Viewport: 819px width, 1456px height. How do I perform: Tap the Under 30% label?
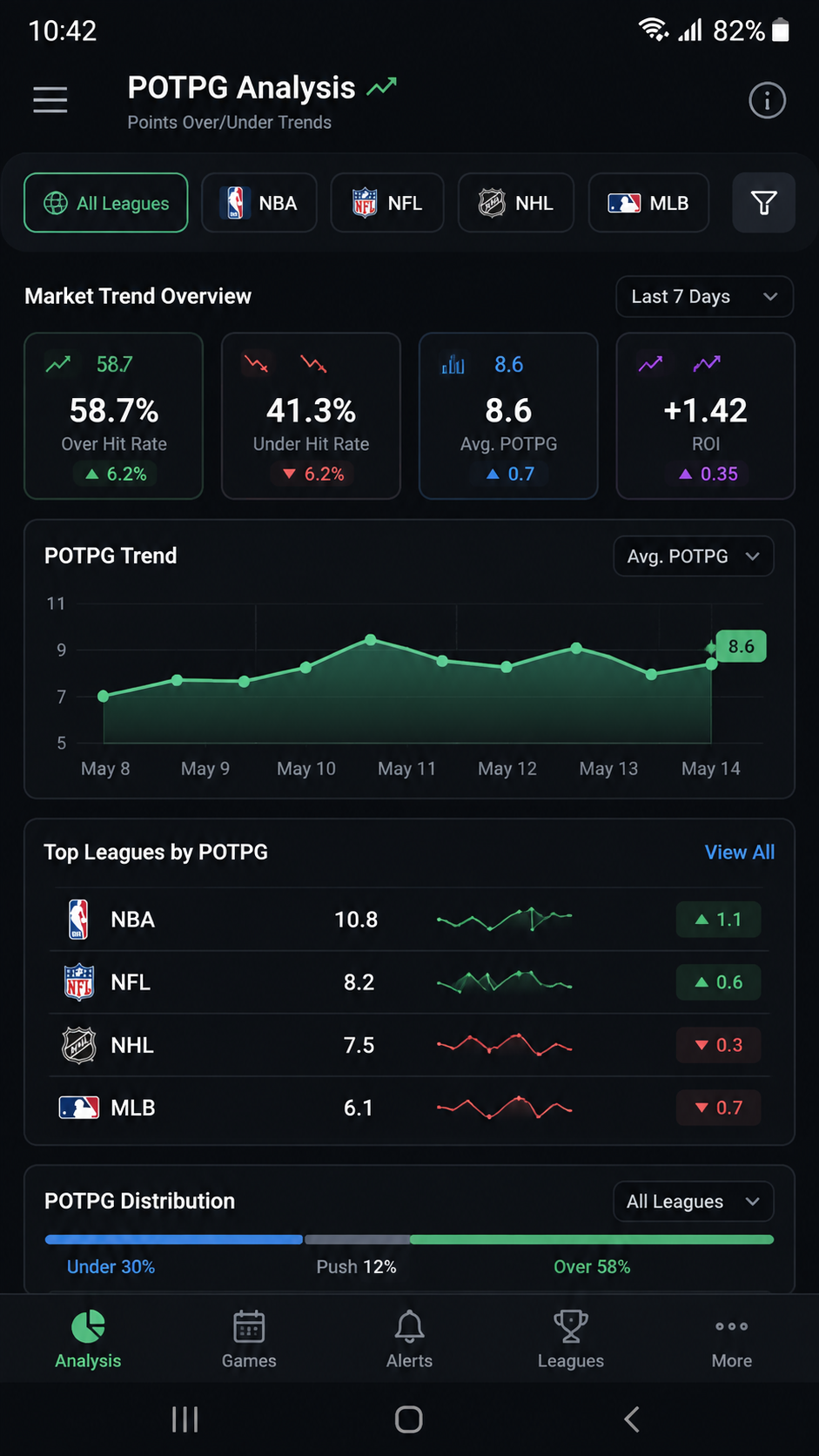[111, 1267]
